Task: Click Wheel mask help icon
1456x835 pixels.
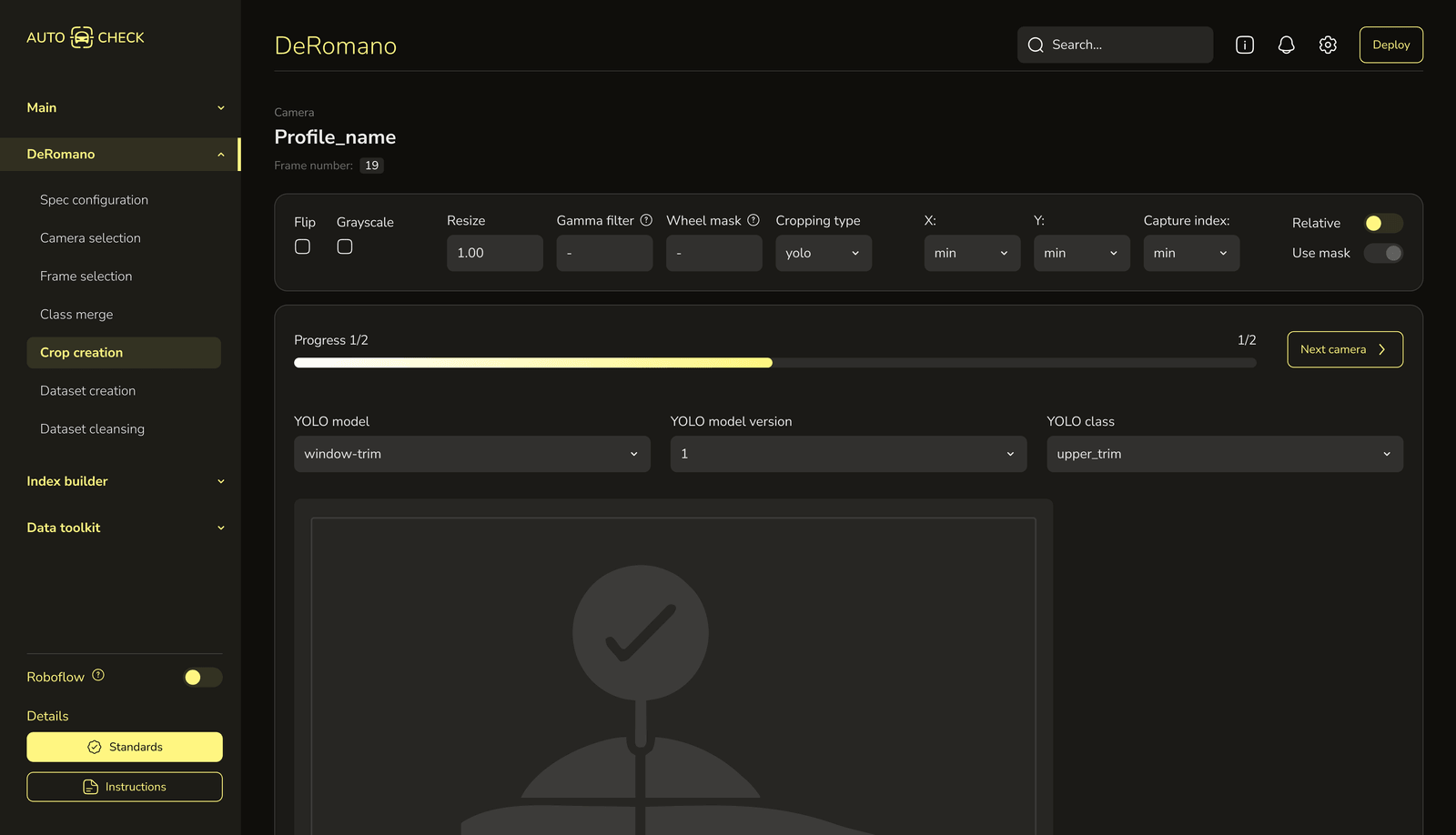Action: coord(753,220)
